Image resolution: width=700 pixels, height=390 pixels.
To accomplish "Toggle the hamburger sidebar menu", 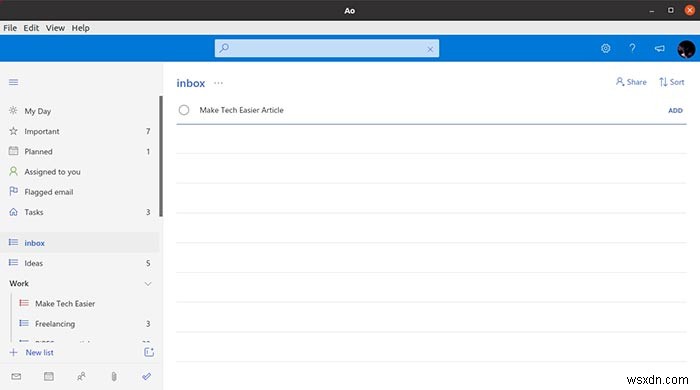I will [13, 82].
